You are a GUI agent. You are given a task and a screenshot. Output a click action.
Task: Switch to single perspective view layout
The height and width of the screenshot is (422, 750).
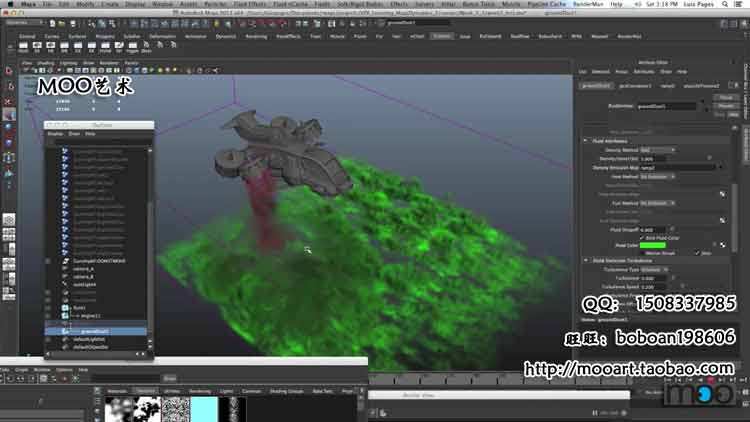(x=9, y=220)
